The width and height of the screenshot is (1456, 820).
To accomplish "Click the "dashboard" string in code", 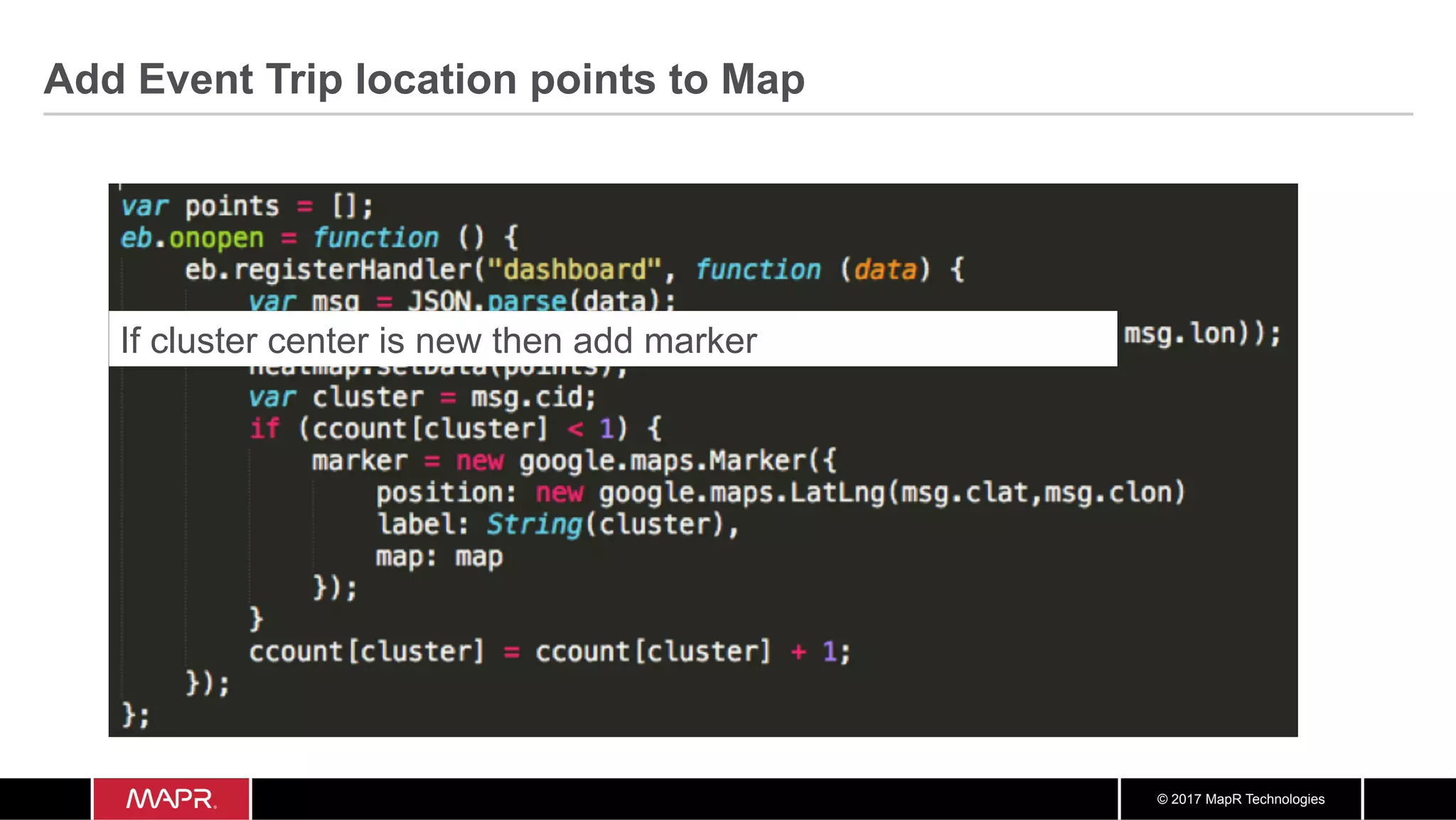I will point(574,270).
